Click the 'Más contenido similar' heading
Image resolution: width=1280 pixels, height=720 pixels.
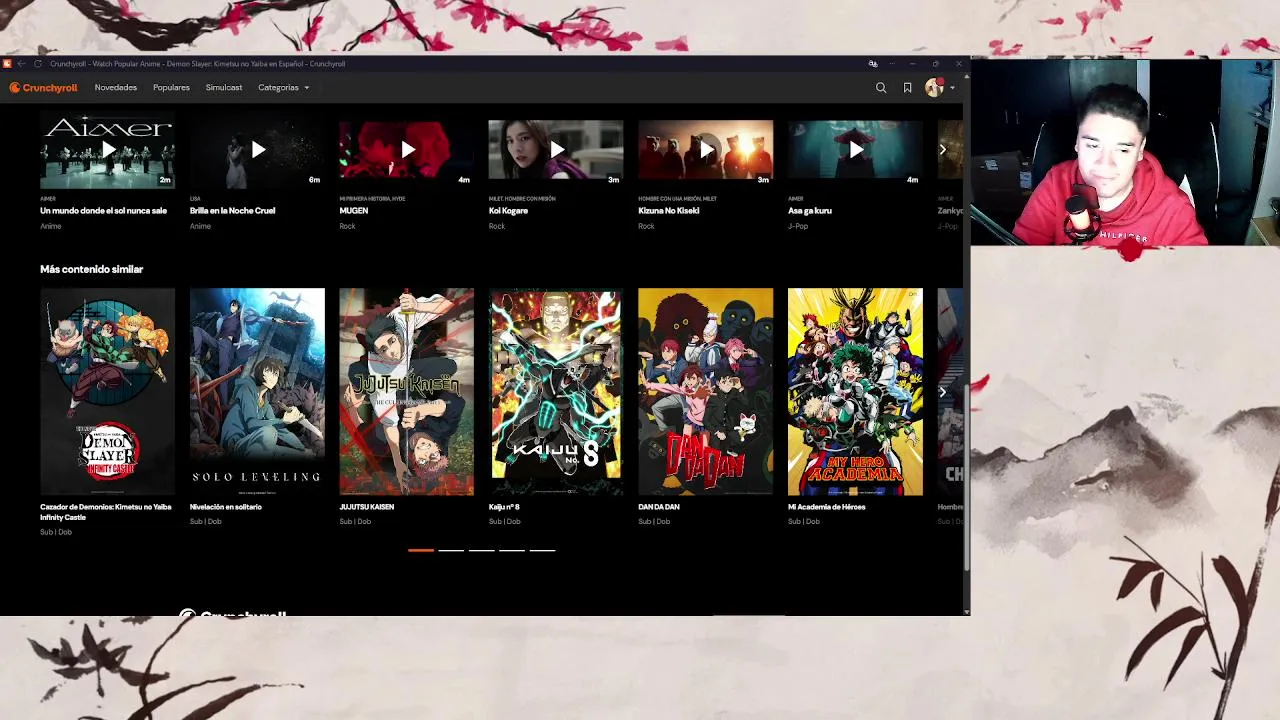point(92,269)
